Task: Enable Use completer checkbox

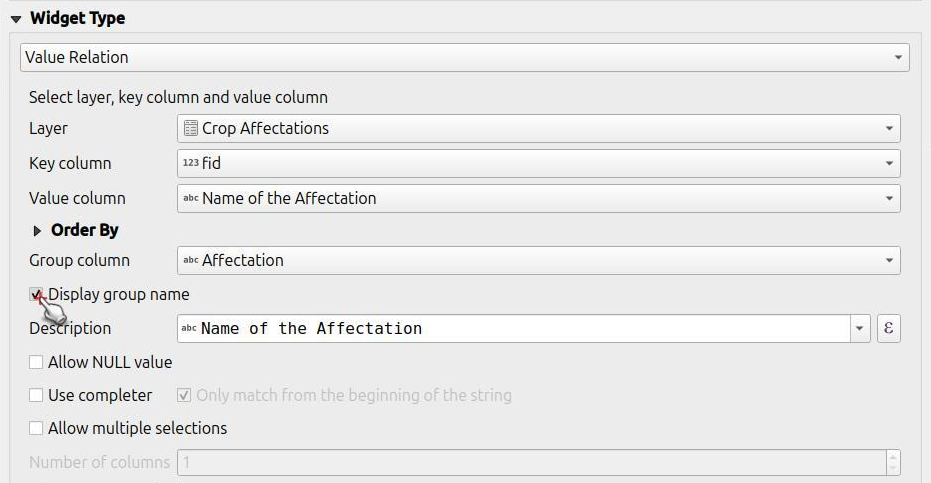Action: click(36, 395)
